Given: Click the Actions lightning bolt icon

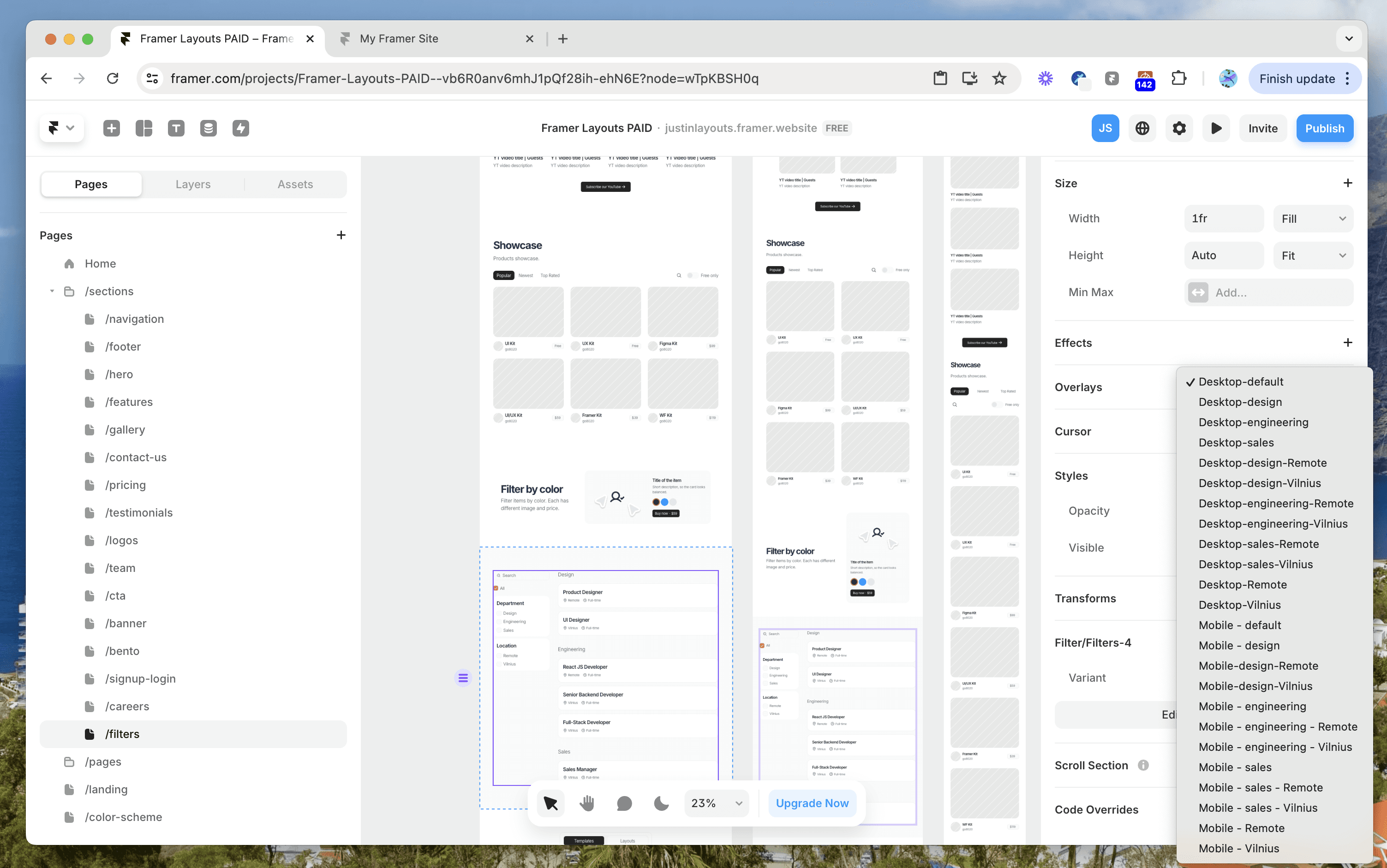Looking at the screenshot, I should click(x=241, y=128).
